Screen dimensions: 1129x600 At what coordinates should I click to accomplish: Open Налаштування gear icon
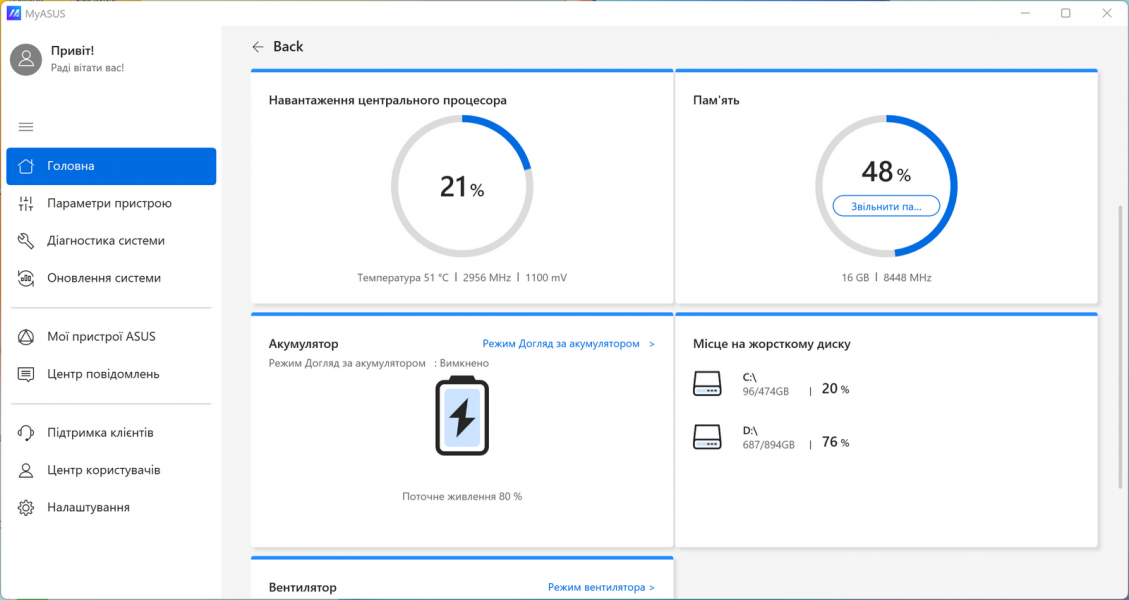pyautogui.click(x=26, y=507)
